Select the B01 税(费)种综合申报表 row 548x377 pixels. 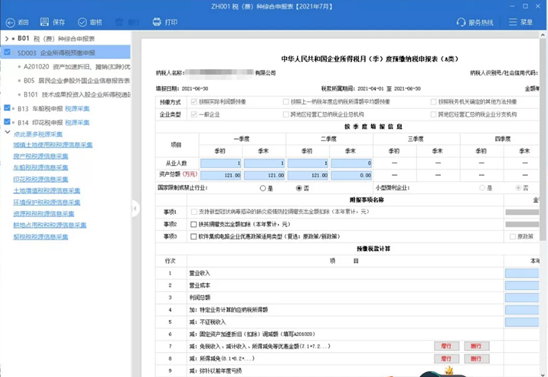click(x=56, y=38)
